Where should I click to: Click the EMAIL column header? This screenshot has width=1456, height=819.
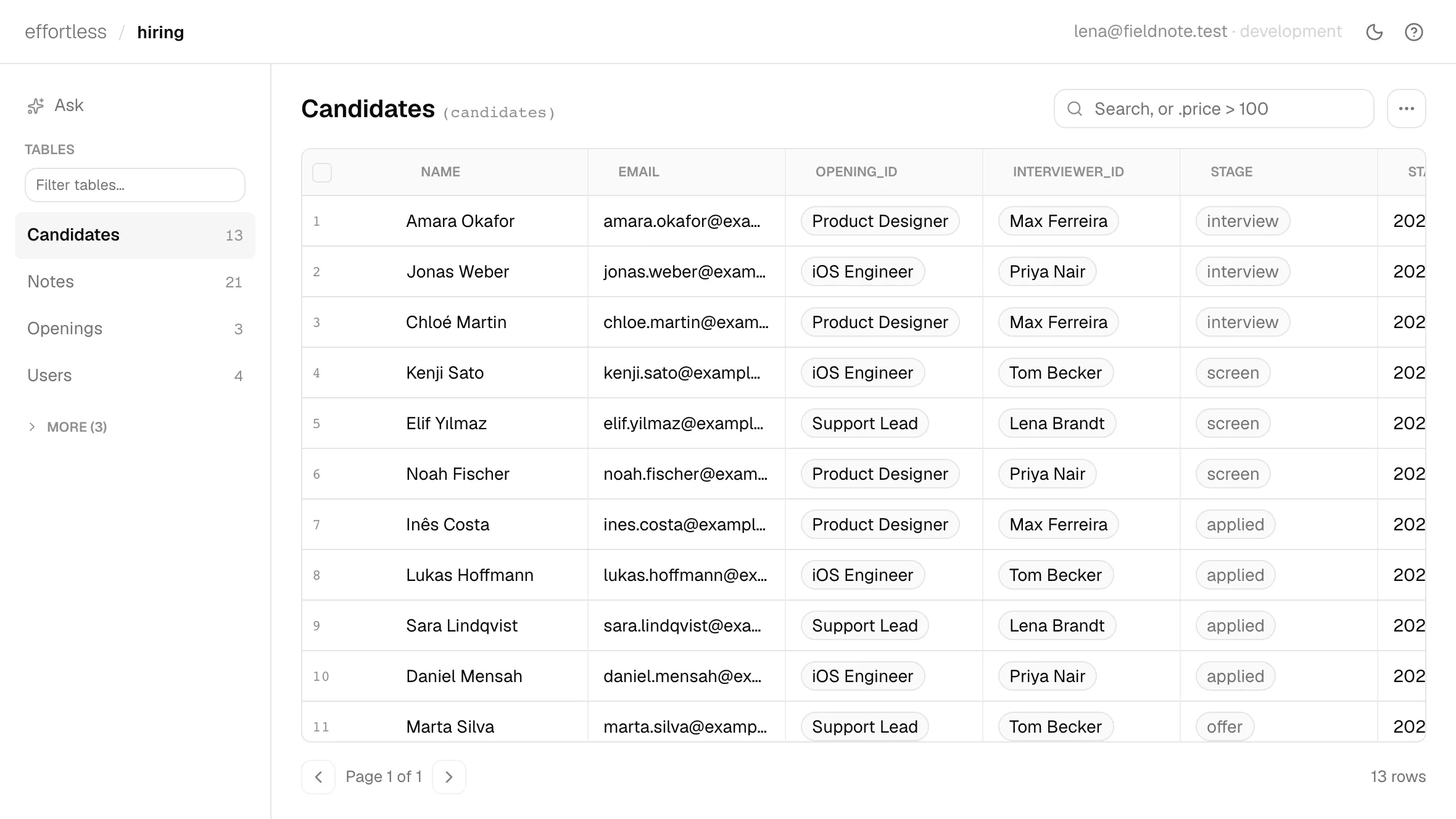639,172
